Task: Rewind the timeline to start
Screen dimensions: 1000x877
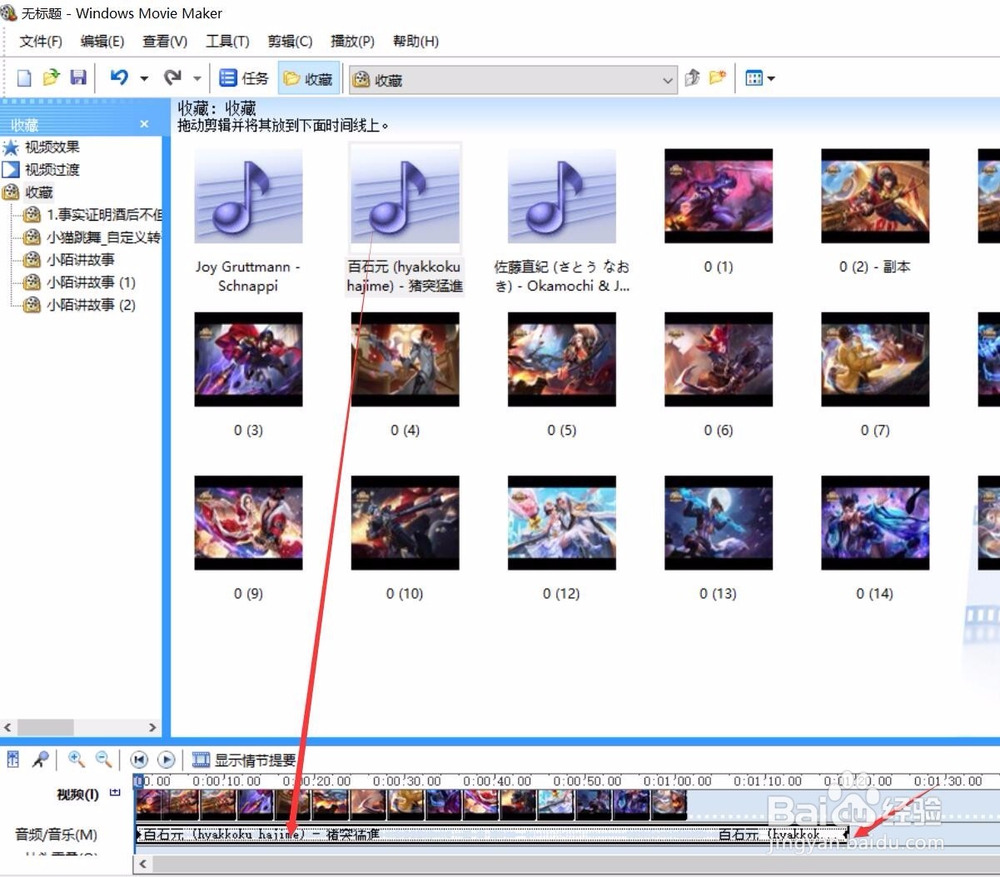Action: (x=139, y=760)
